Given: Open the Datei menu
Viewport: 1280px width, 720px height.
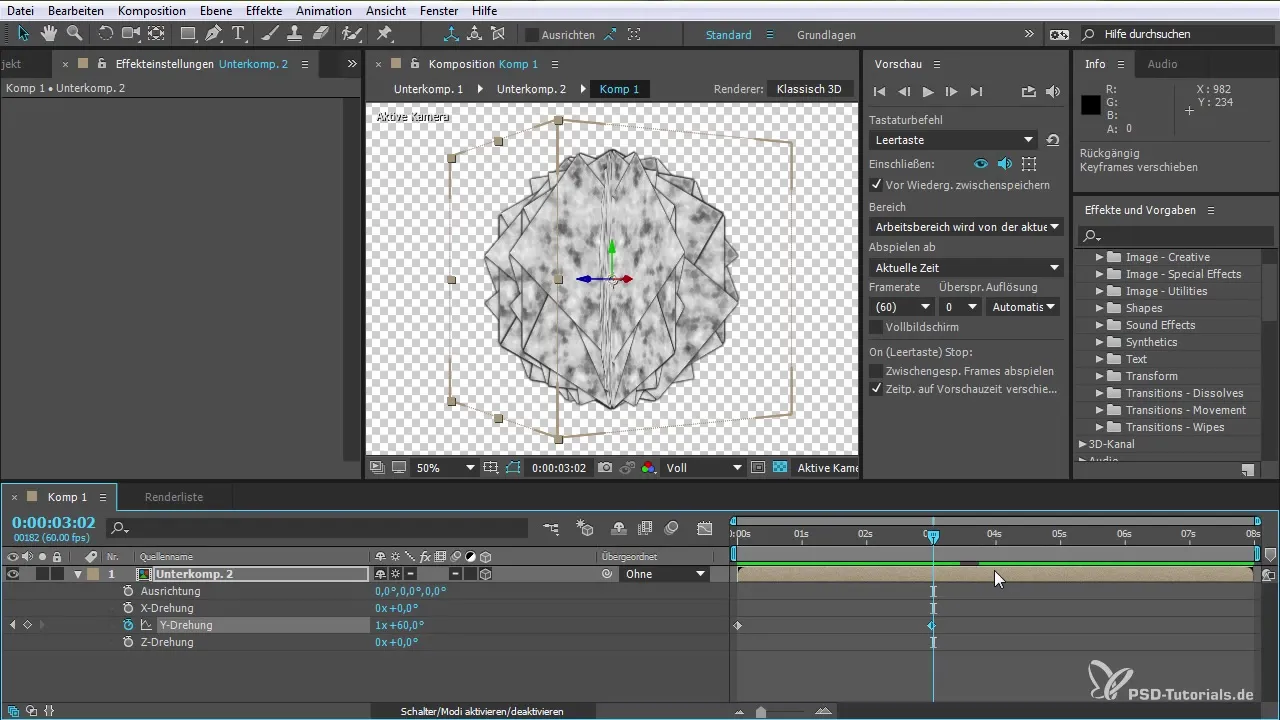Looking at the screenshot, I should [20, 10].
